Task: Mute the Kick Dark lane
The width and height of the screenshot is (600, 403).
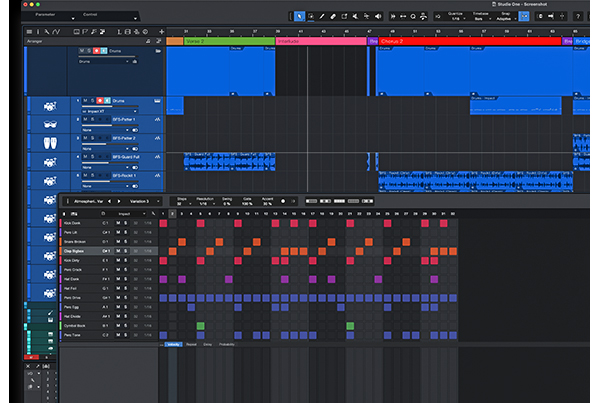Action: pyautogui.click(x=118, y=223)
